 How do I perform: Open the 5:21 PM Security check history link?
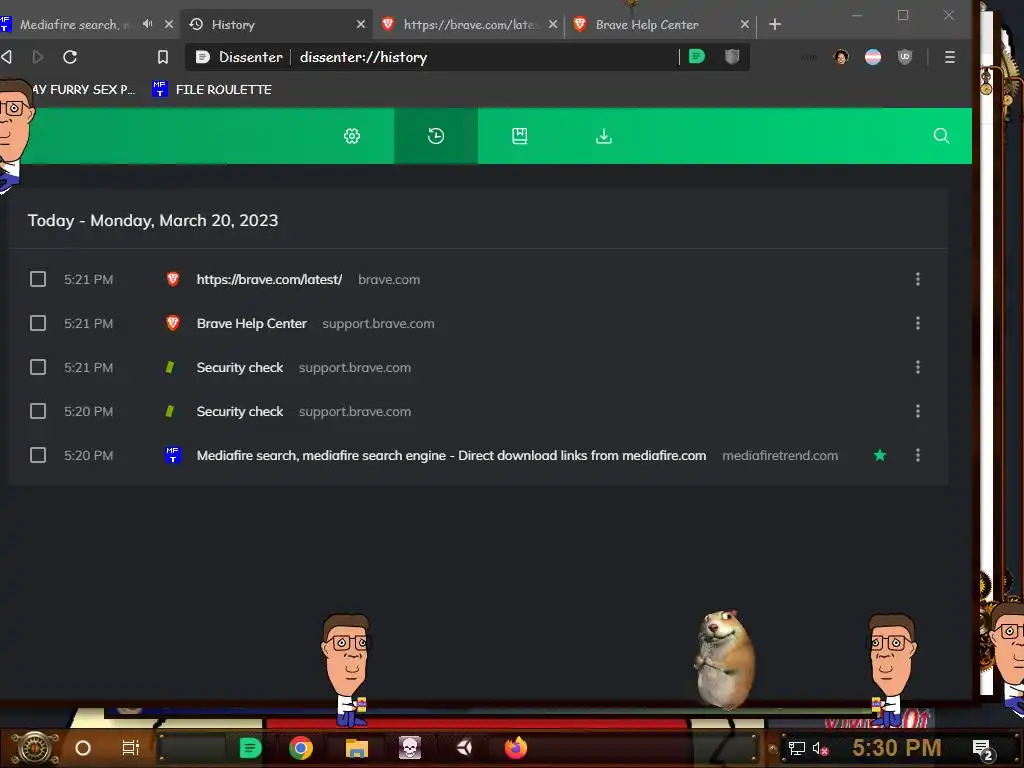coord(240,367)
